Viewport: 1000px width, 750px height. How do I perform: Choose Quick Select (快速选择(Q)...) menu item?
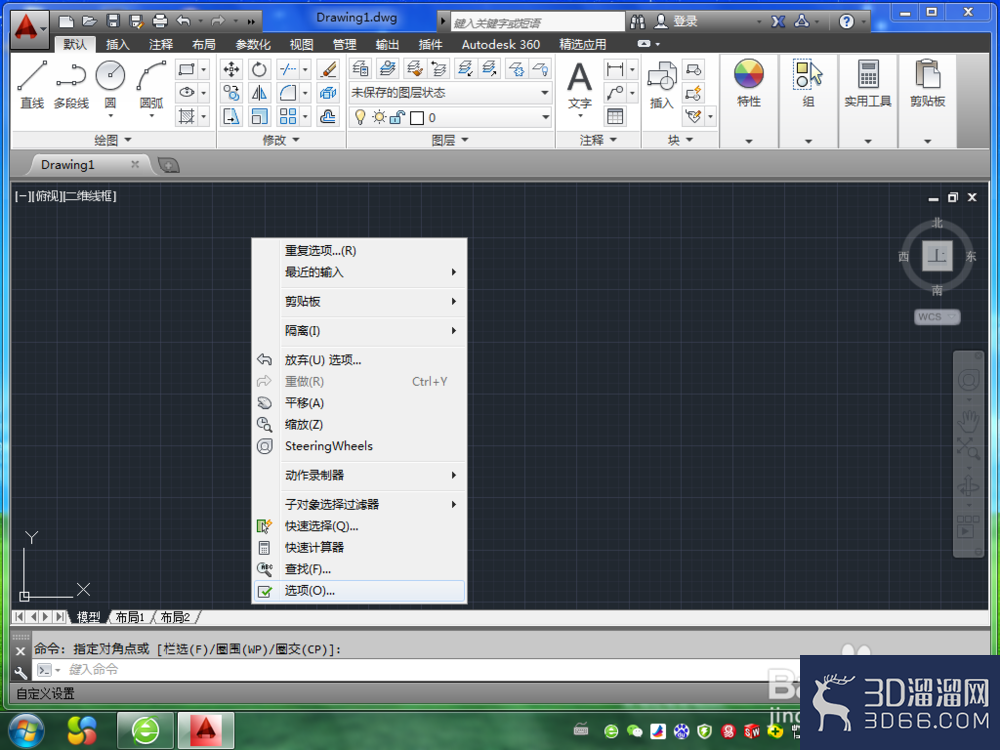[360, 526]
